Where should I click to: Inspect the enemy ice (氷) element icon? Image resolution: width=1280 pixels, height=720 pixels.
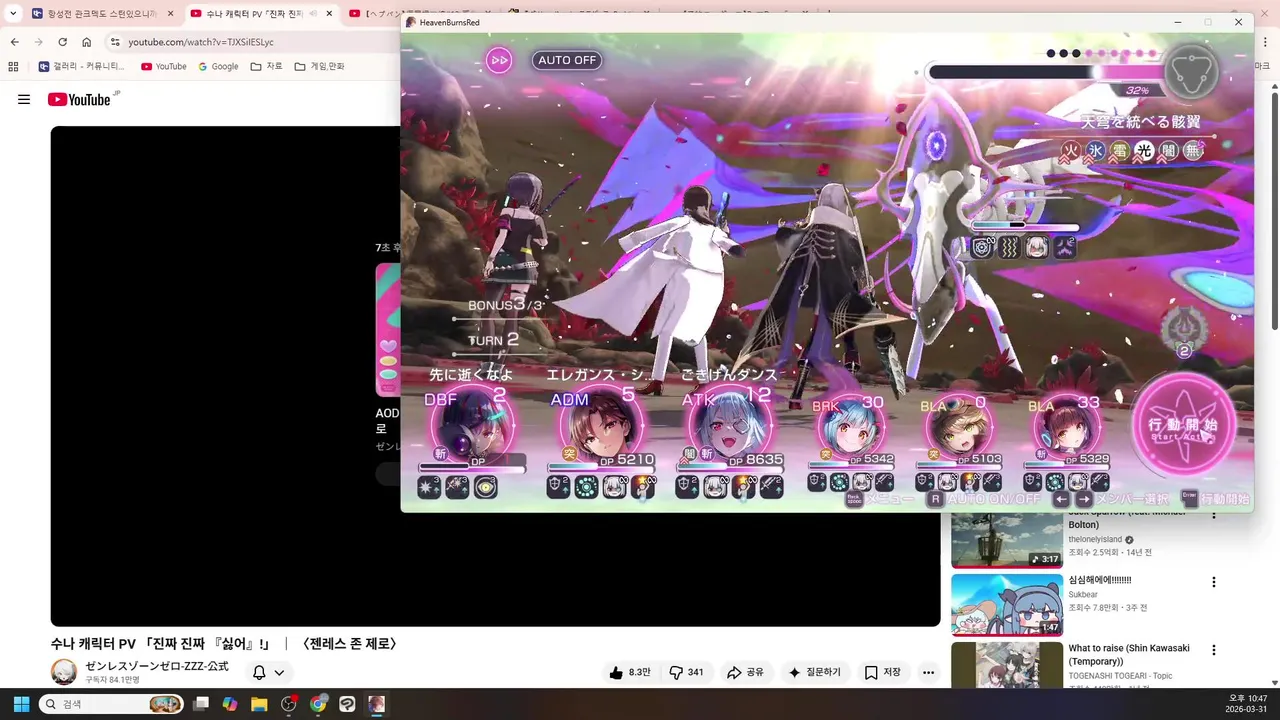1096,152
